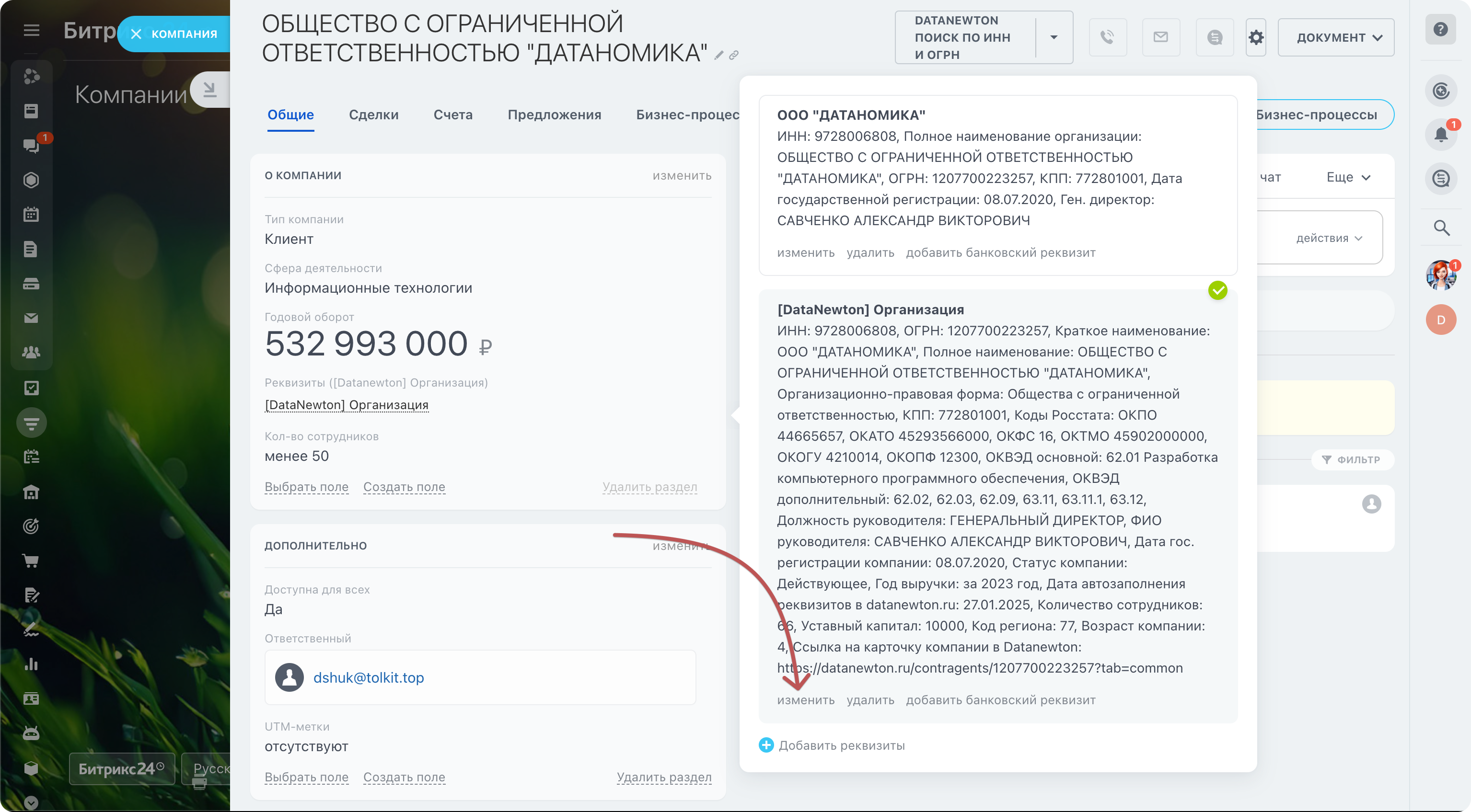Image resolution: width=1471 pixels, height=812 pixels.
Task: Click Добавить реквизиты link
Action: click(x=841, y=745)
